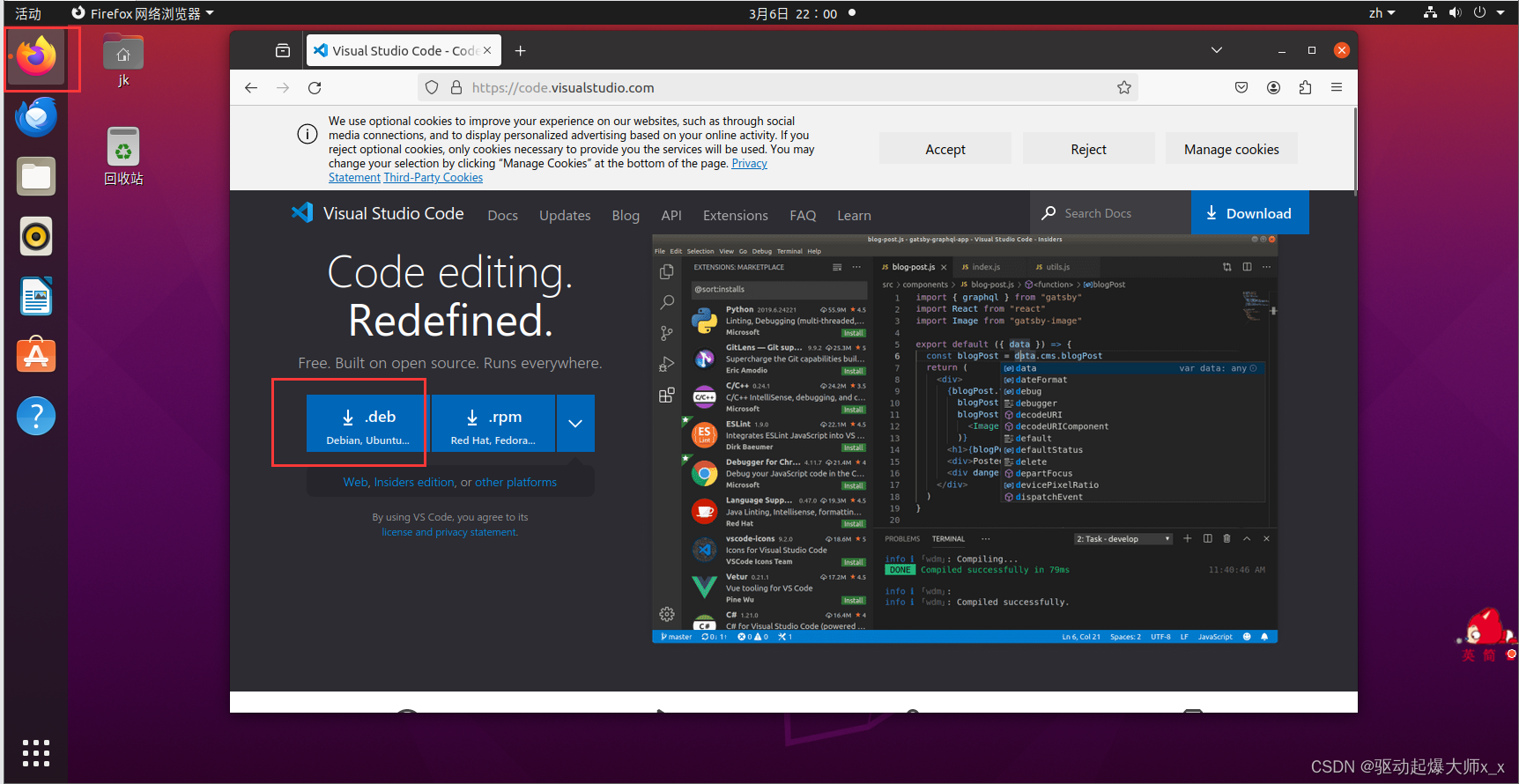Viewport: 1519px width, 784px height.
Task: Download the .rpm Red Hat, Fedora package
Action: click(x=493, y=423)
